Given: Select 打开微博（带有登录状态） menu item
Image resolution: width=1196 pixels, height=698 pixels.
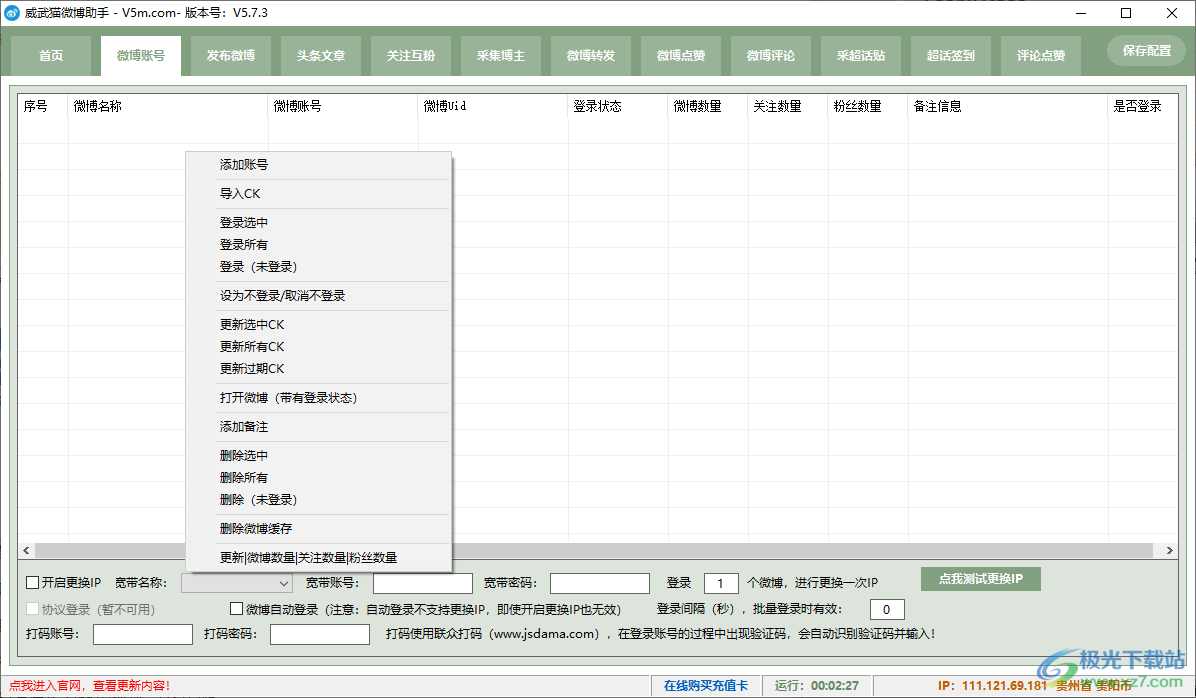Looking at the screenshot, I should point(318,398).
